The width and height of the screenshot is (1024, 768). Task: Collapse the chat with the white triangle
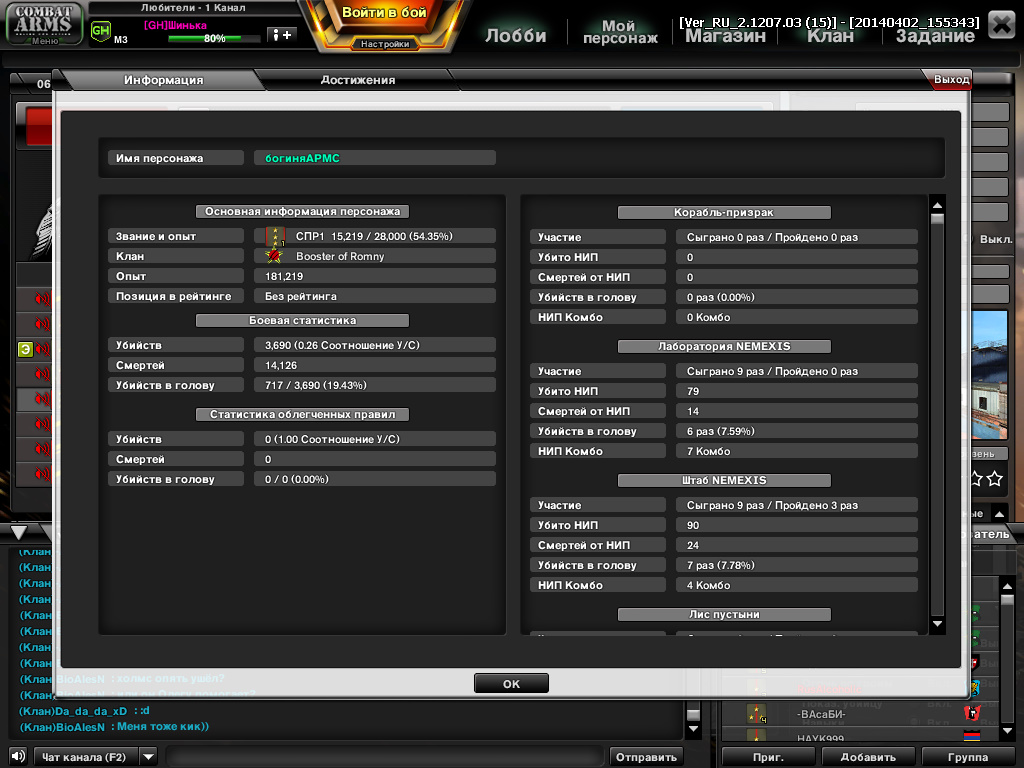click(x=19, y=532)
